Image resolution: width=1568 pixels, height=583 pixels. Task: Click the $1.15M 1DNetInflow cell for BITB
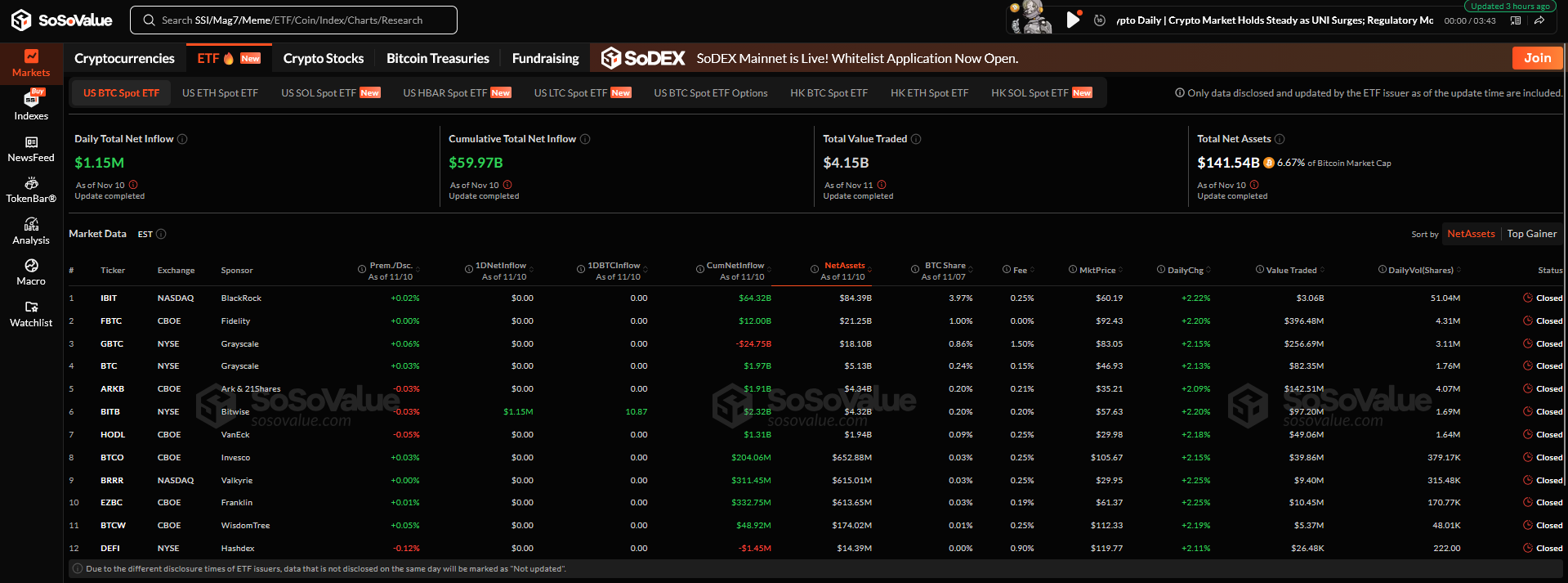[x=518, y=411]
